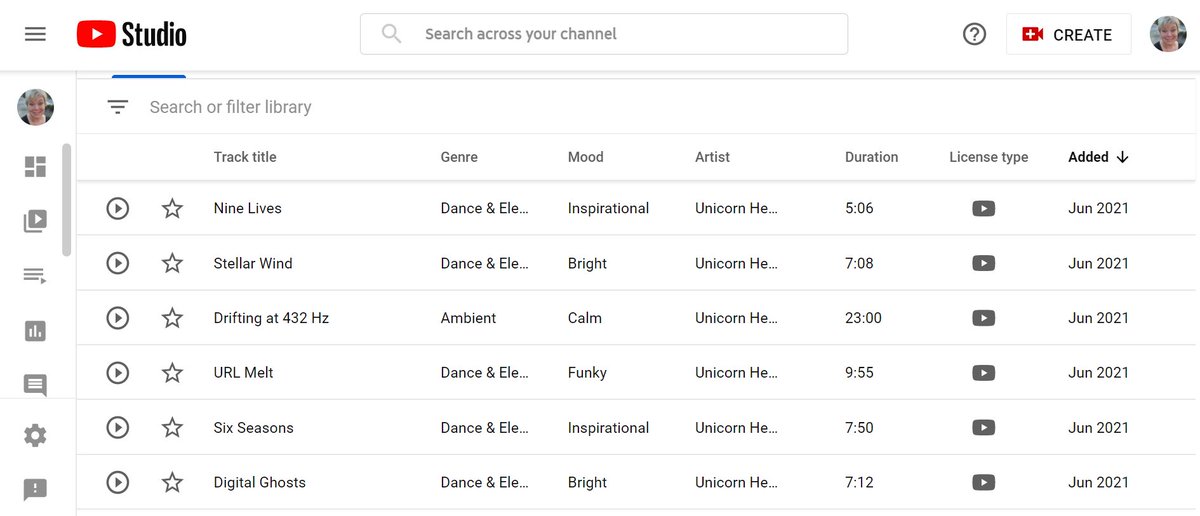Star the URL Melt track
Screen dimensions: 1200x516
click(x=172, y=372)
